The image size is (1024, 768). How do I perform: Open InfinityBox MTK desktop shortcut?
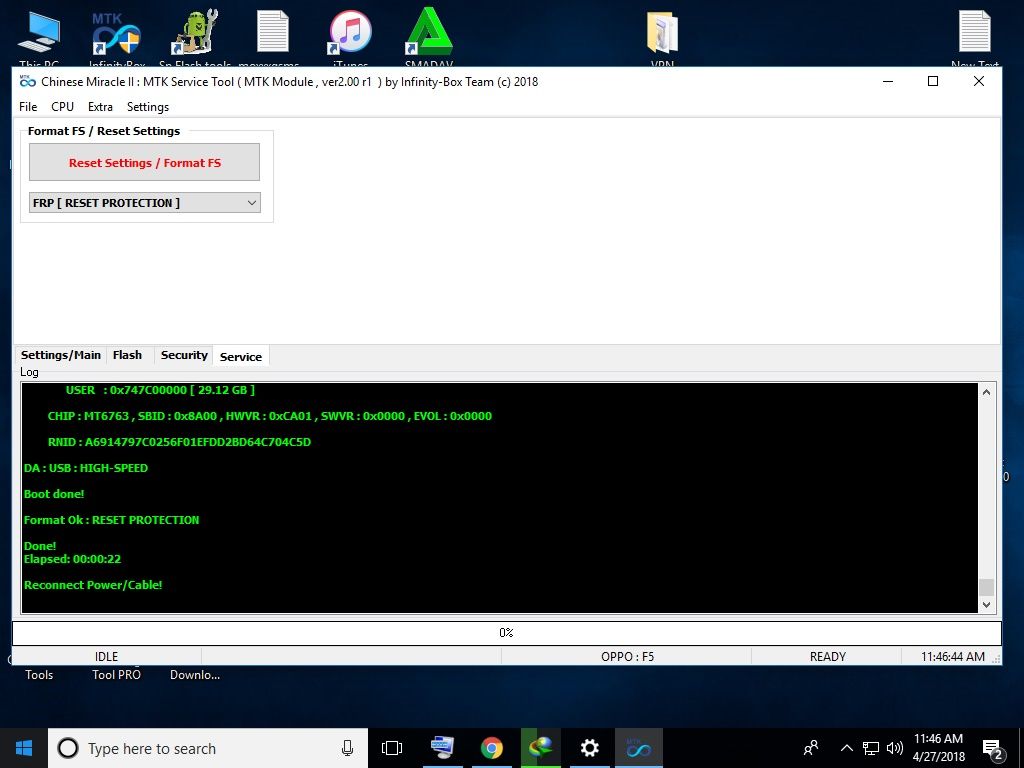click(116, 34)
